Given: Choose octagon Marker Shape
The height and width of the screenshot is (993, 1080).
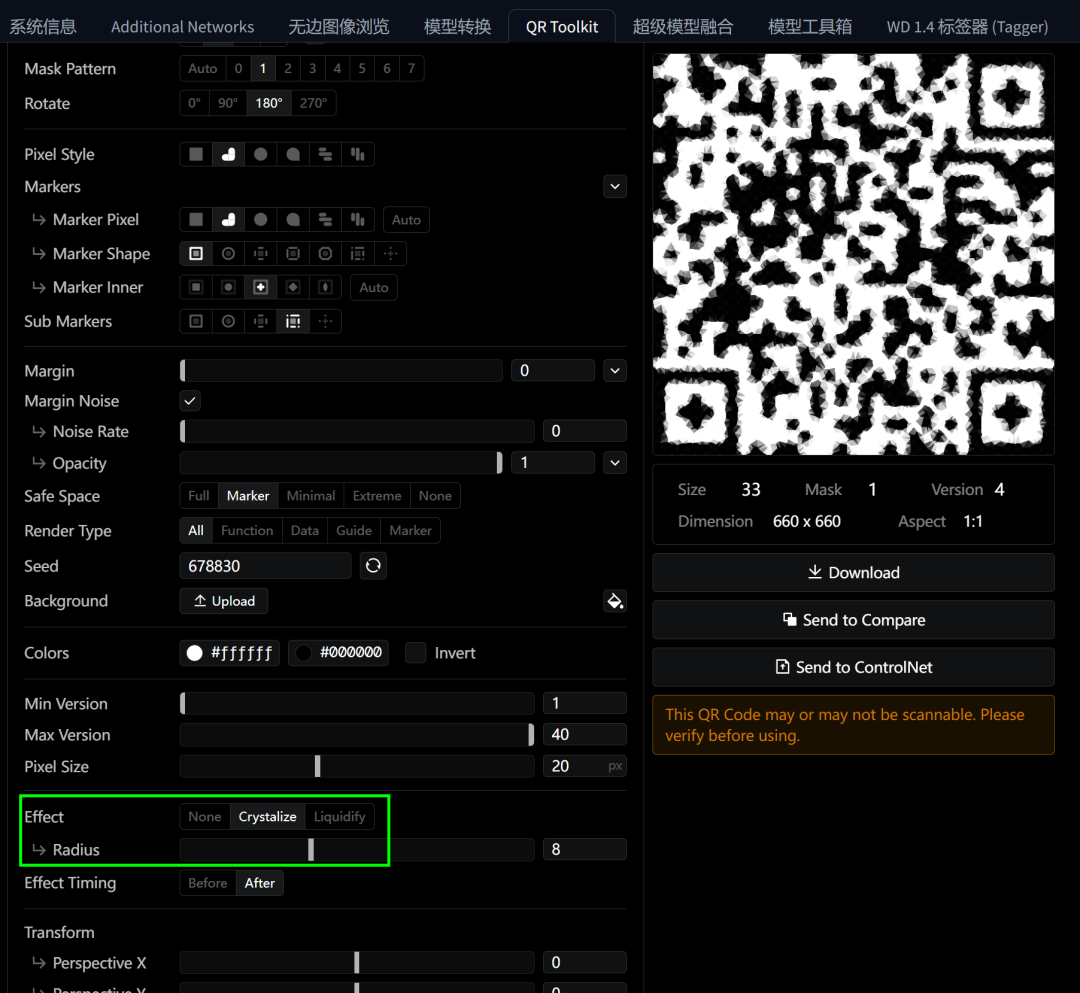Looking at the screenshot, I should coord(325,253).
